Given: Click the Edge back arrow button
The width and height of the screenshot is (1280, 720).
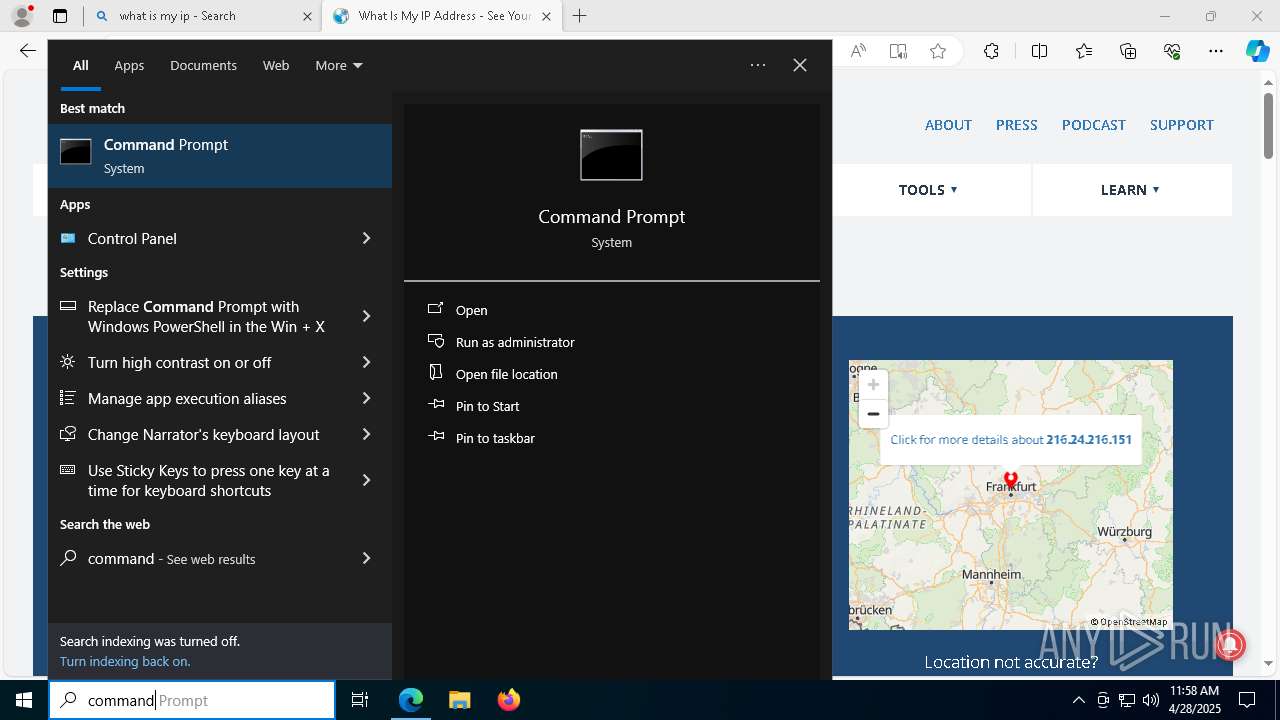Looking at the screenshot, I should click(x=27, y=51).
